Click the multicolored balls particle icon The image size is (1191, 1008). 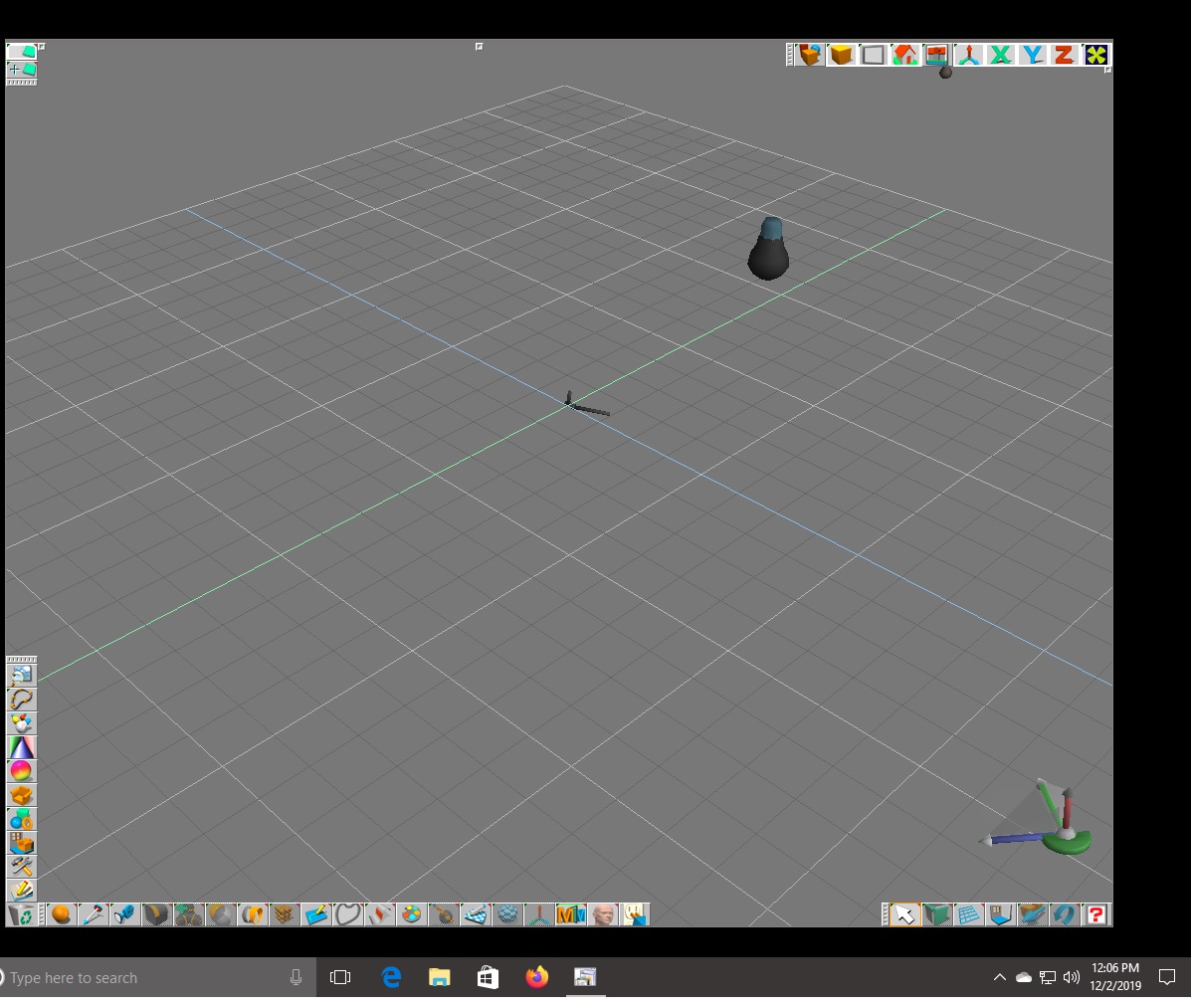[21, 723]
